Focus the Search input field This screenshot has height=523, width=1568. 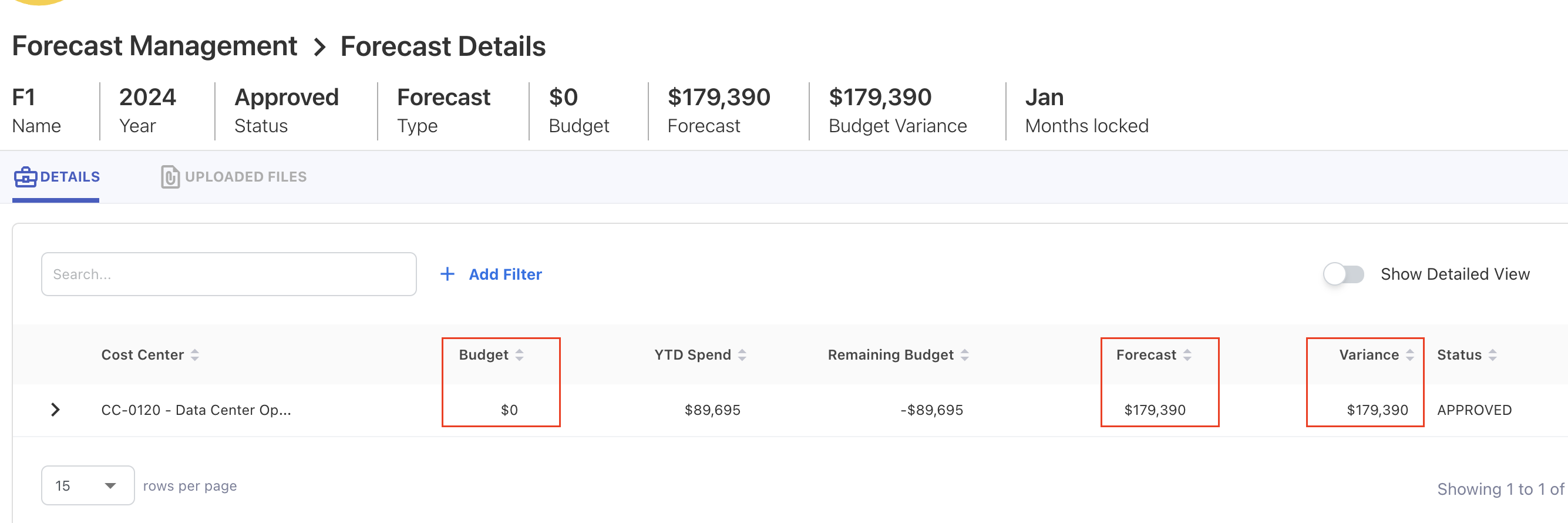(228, 274)
